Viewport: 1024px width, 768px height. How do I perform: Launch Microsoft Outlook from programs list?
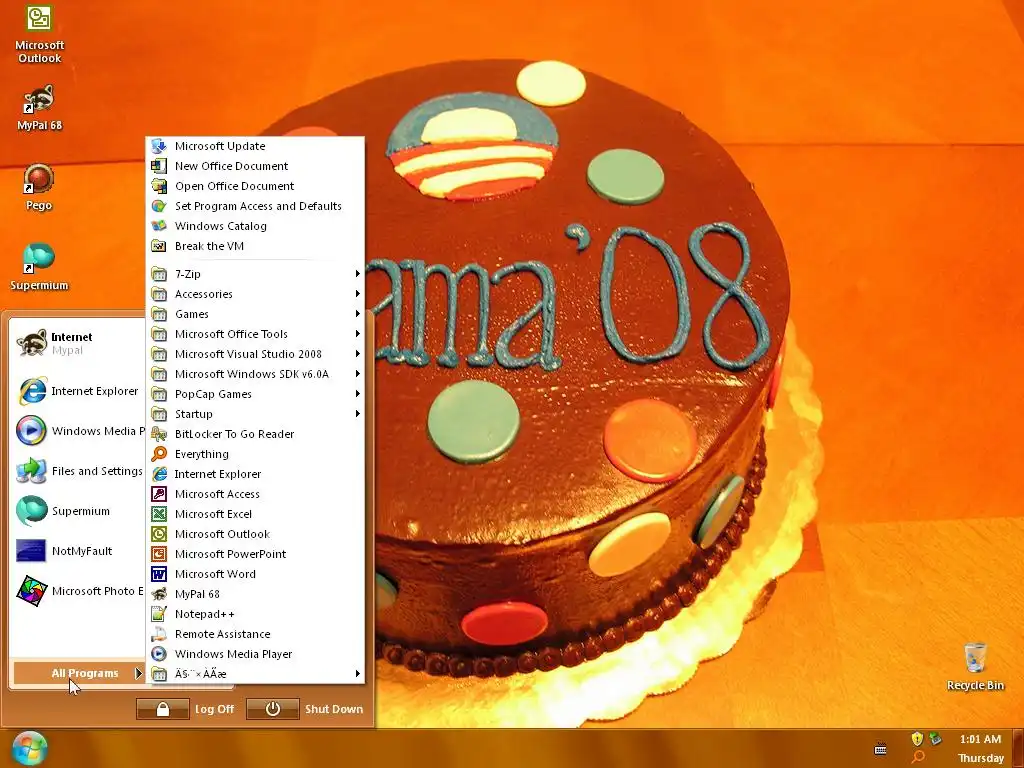(255, 534)
